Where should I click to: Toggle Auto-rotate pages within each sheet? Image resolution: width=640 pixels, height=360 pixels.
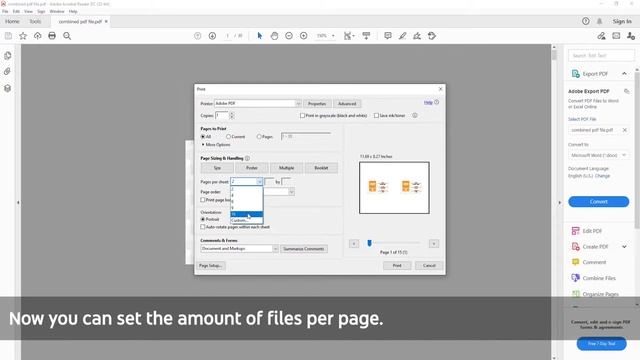pos(203,227)
